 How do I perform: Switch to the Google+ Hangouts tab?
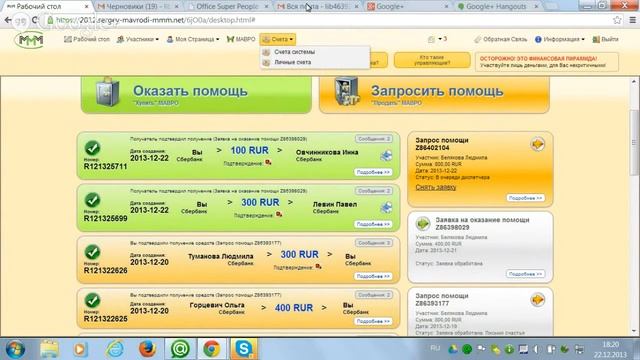pyautogui.click(x=498, y=7)
